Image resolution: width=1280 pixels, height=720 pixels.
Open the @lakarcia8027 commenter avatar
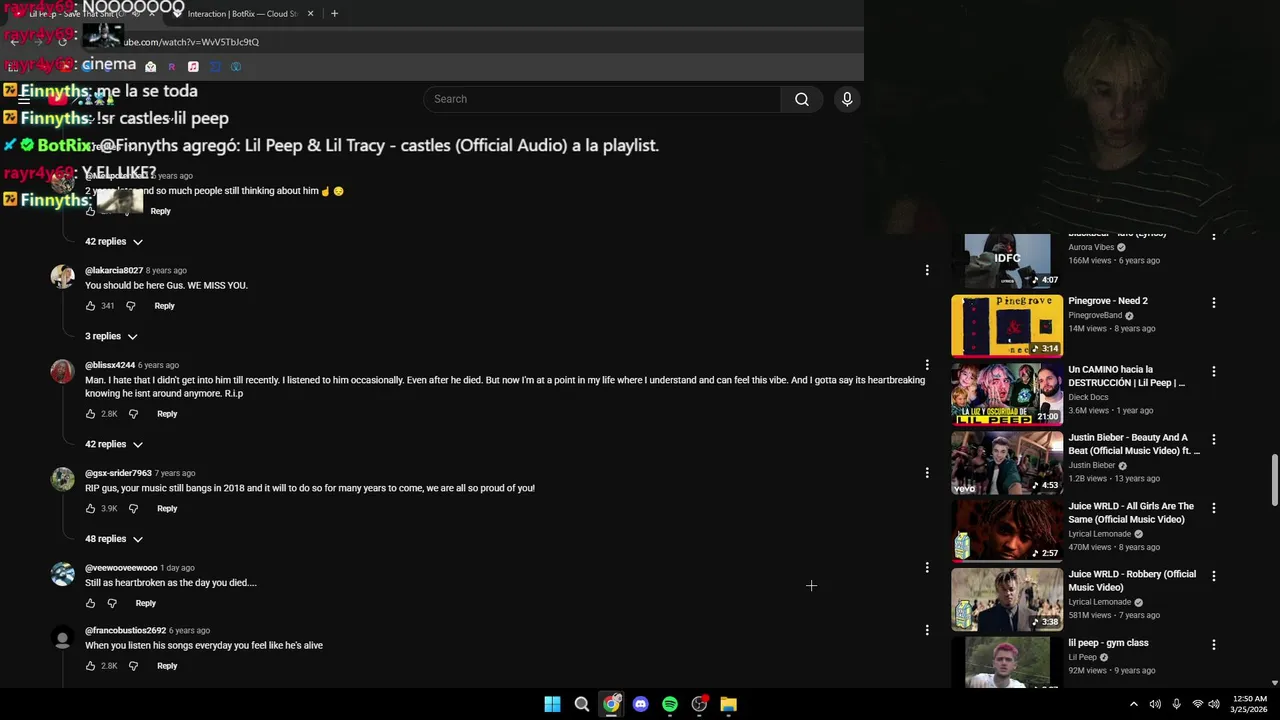pos(62,277)
